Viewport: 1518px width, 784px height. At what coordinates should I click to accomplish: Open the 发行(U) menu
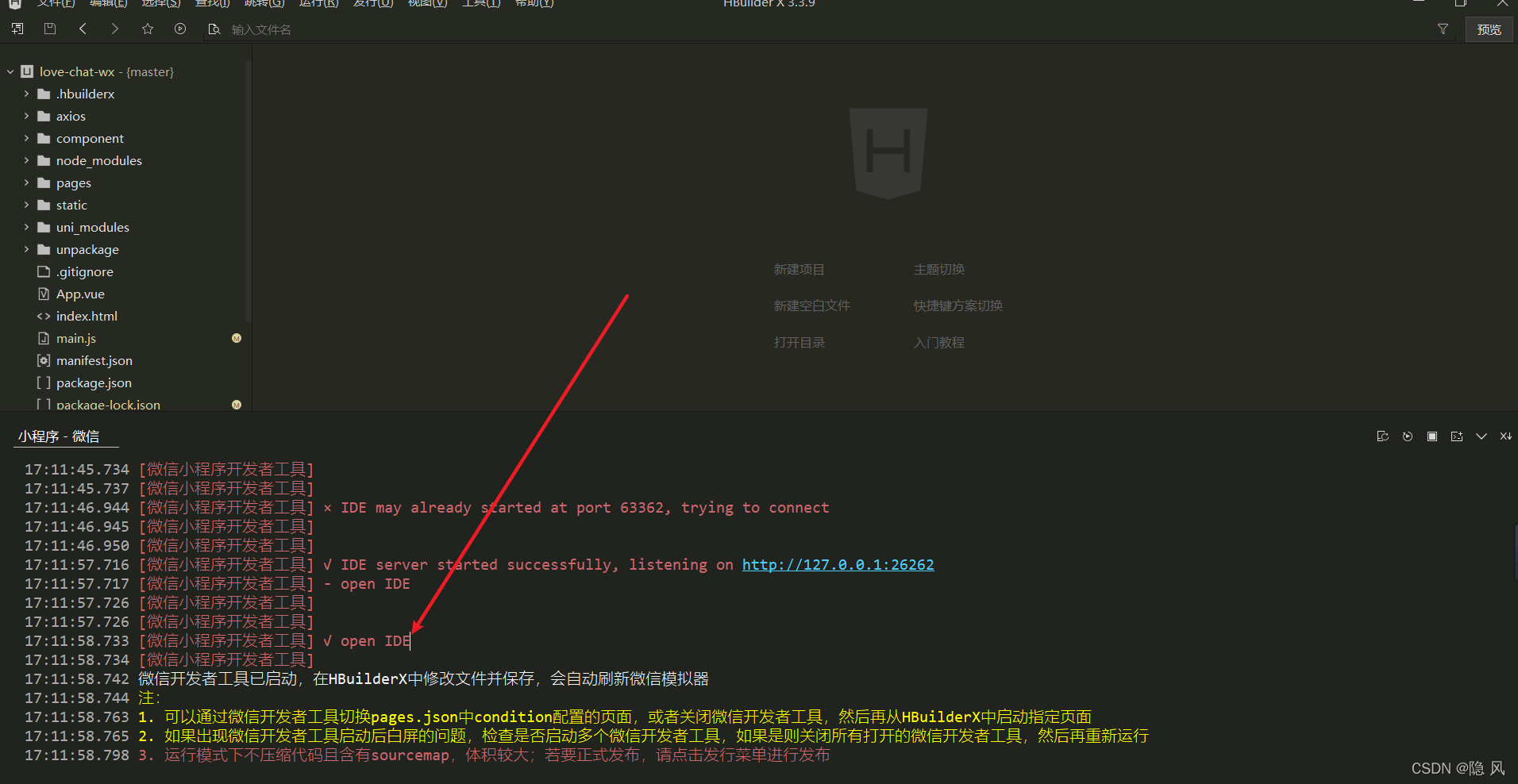tap(373, 4)
